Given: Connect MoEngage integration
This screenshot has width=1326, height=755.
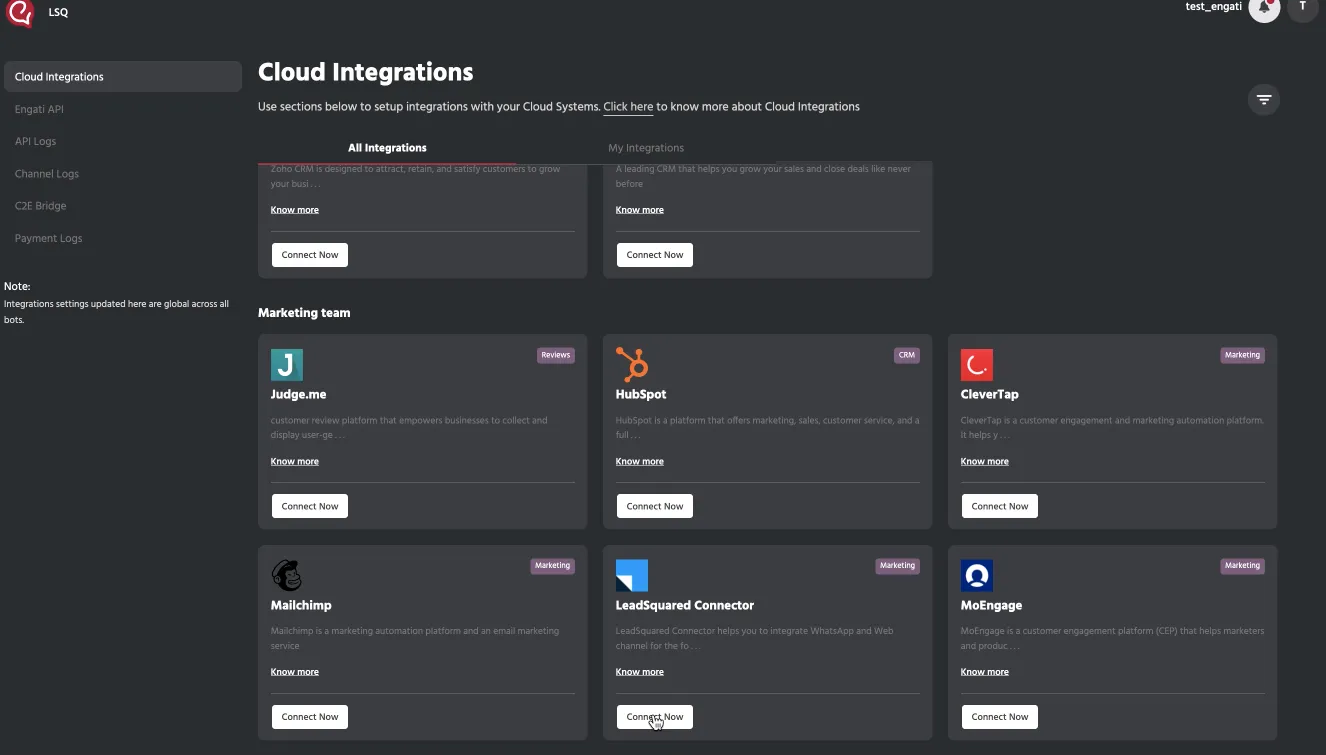Looking at the screenshot, I should pos(1000,717).
